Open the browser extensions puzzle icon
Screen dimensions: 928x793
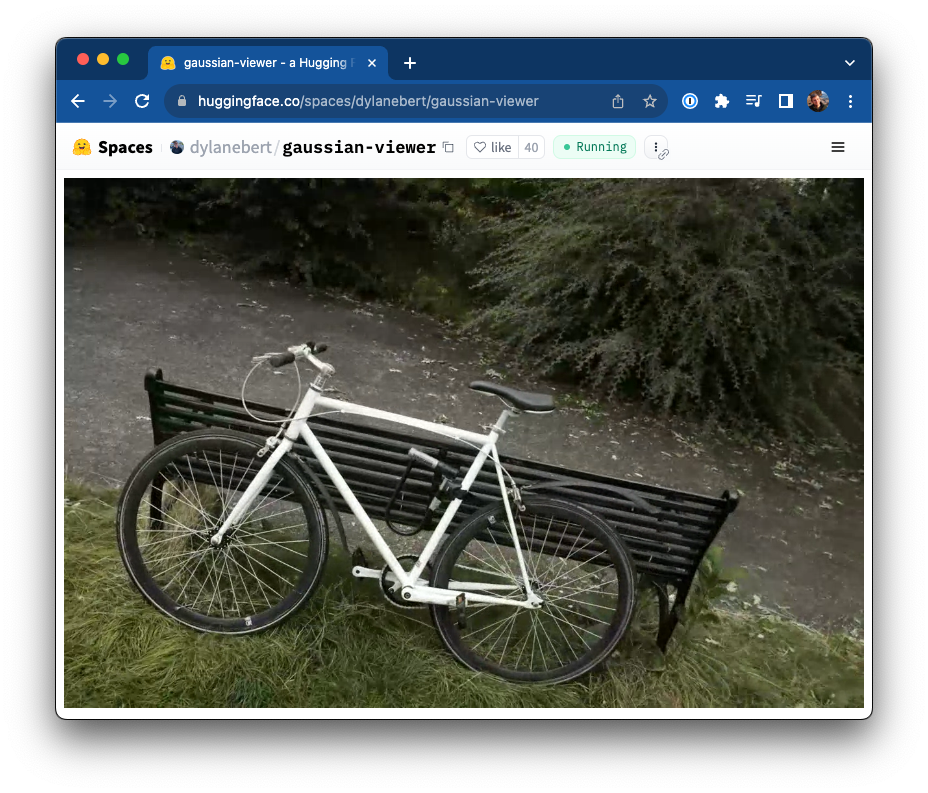coord(721,101)
